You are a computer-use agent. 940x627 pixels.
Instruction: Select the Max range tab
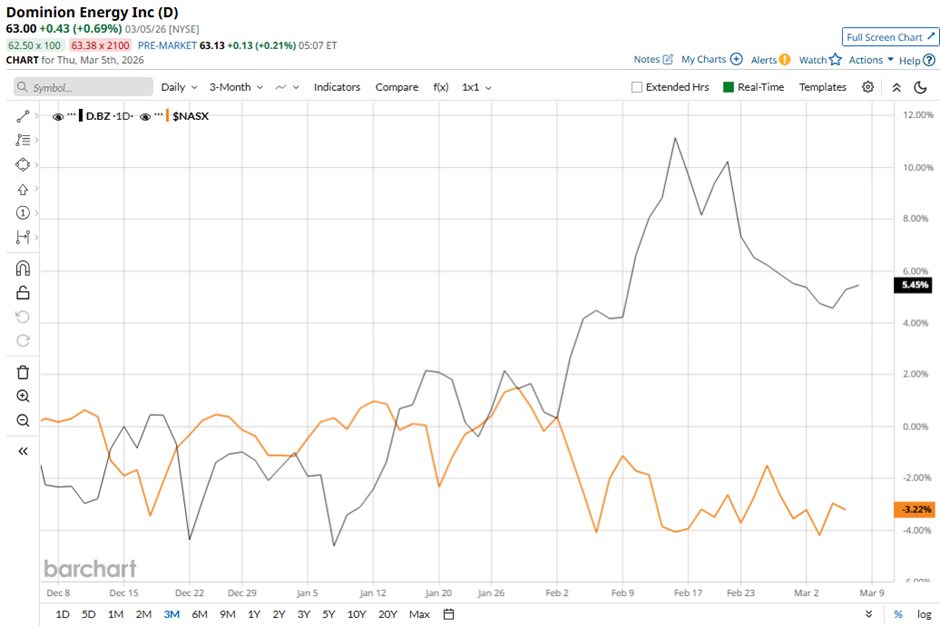pyautogui.click(x=420, y=614)
